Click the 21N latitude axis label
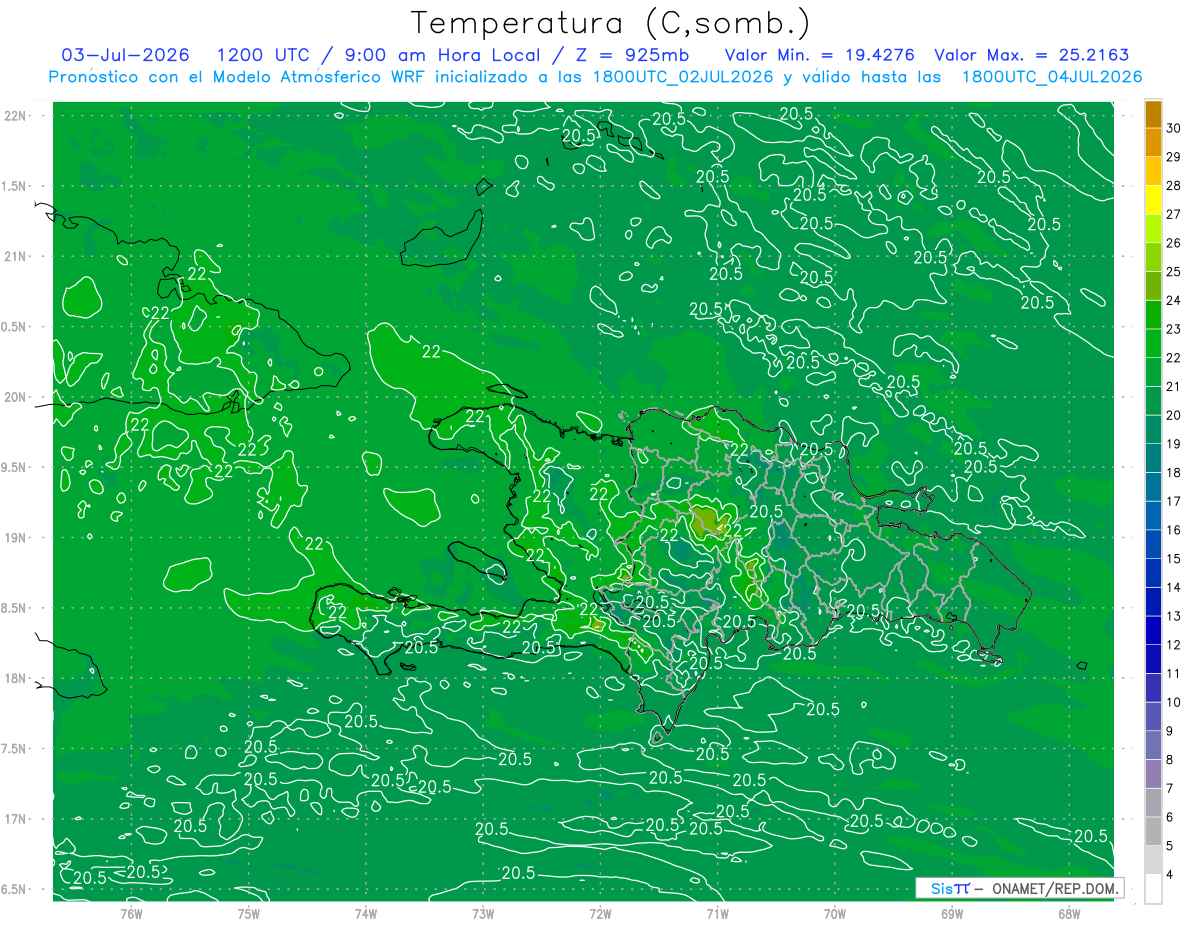This screenshot has width=1200, height=927. [17, 256]
